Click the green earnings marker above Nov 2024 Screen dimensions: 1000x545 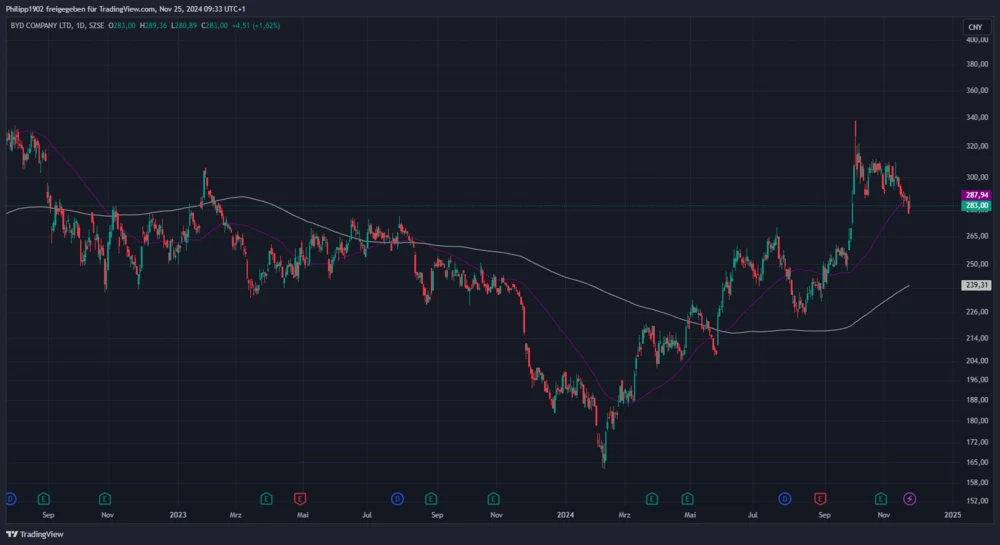[x=880, y=497]
